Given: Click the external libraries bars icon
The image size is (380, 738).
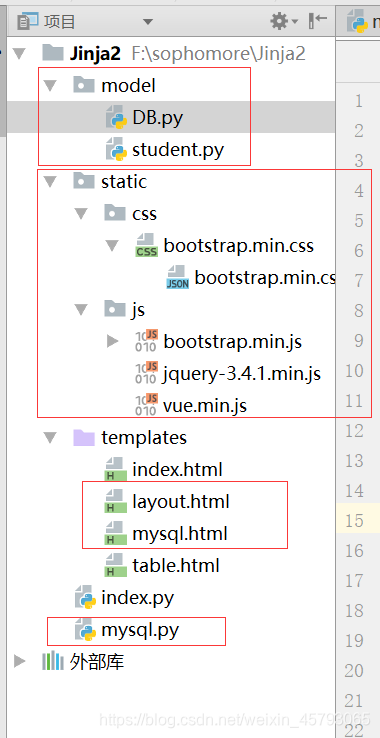Looking at the screenshot, I should (x=53, y=662).
